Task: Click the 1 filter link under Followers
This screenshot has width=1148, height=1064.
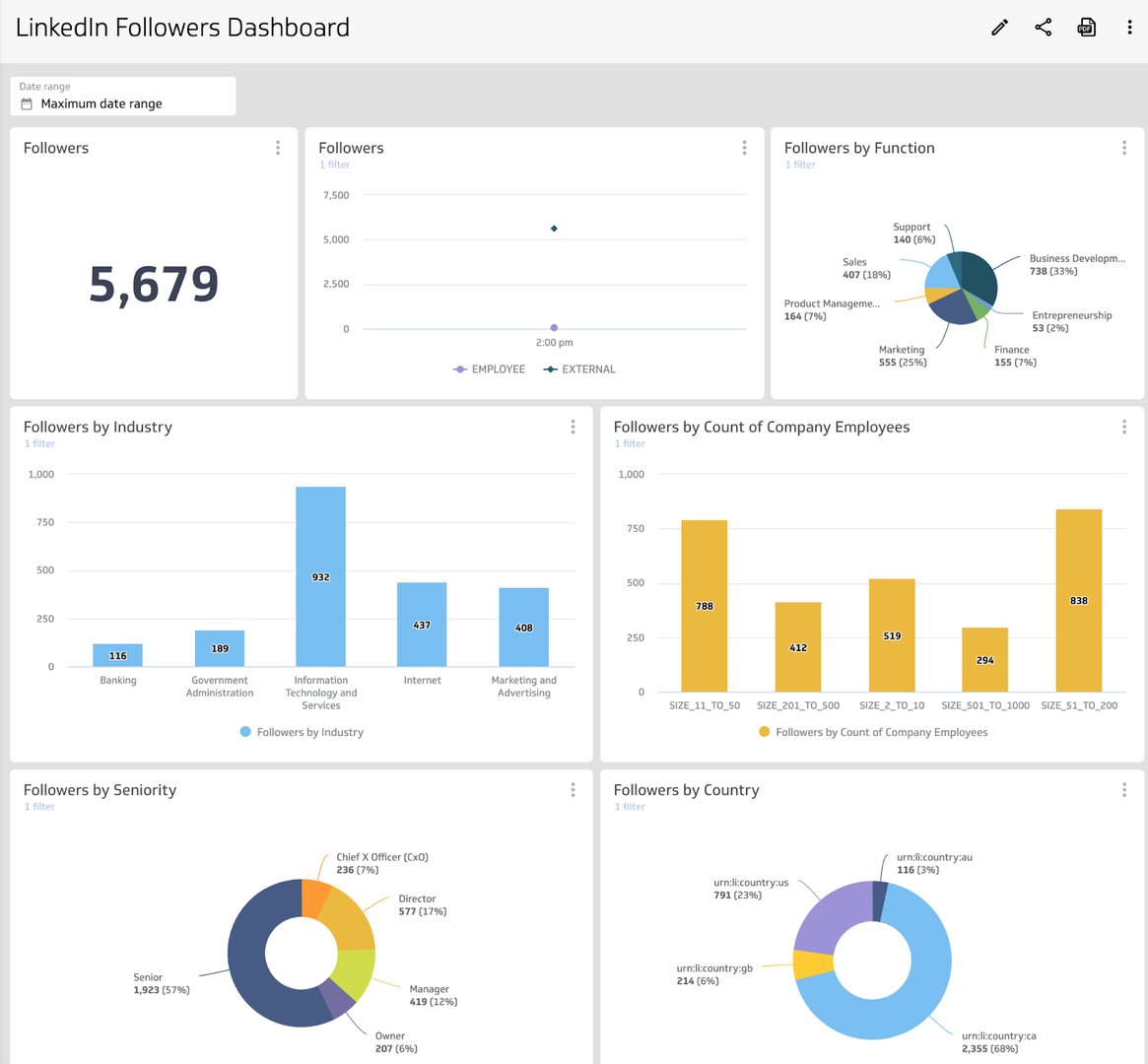Action: pyautogui.click(x=334, y=165)
